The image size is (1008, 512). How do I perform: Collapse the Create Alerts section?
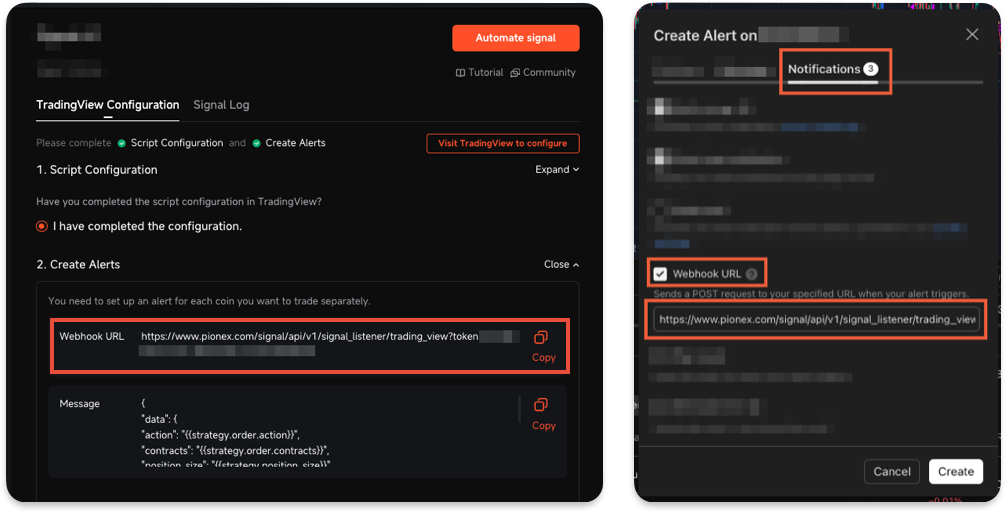click(x=561, y=264)
